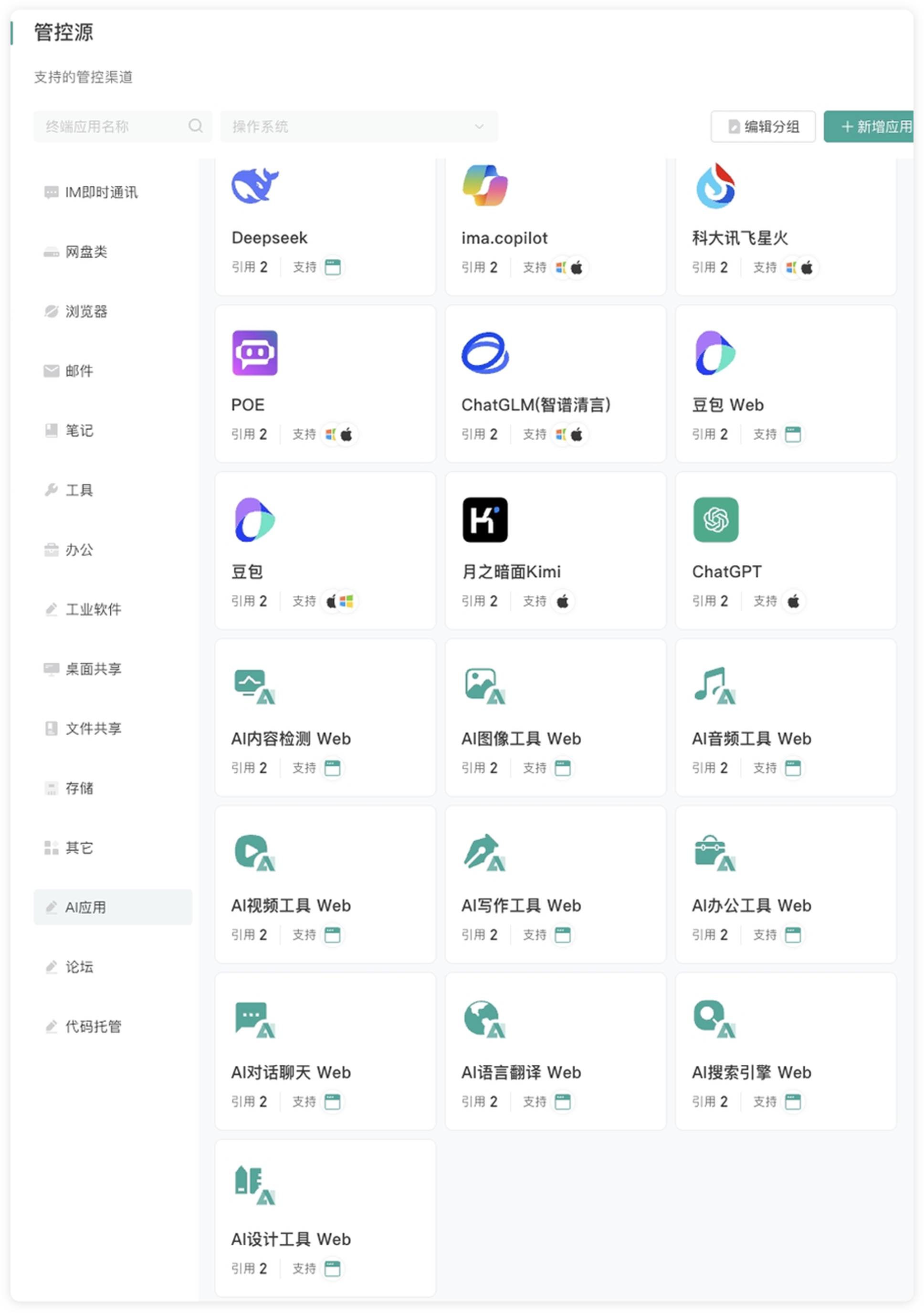Click the POE purple robot icon
This screenshot has height=1313, width=924.
click(254, 353)
